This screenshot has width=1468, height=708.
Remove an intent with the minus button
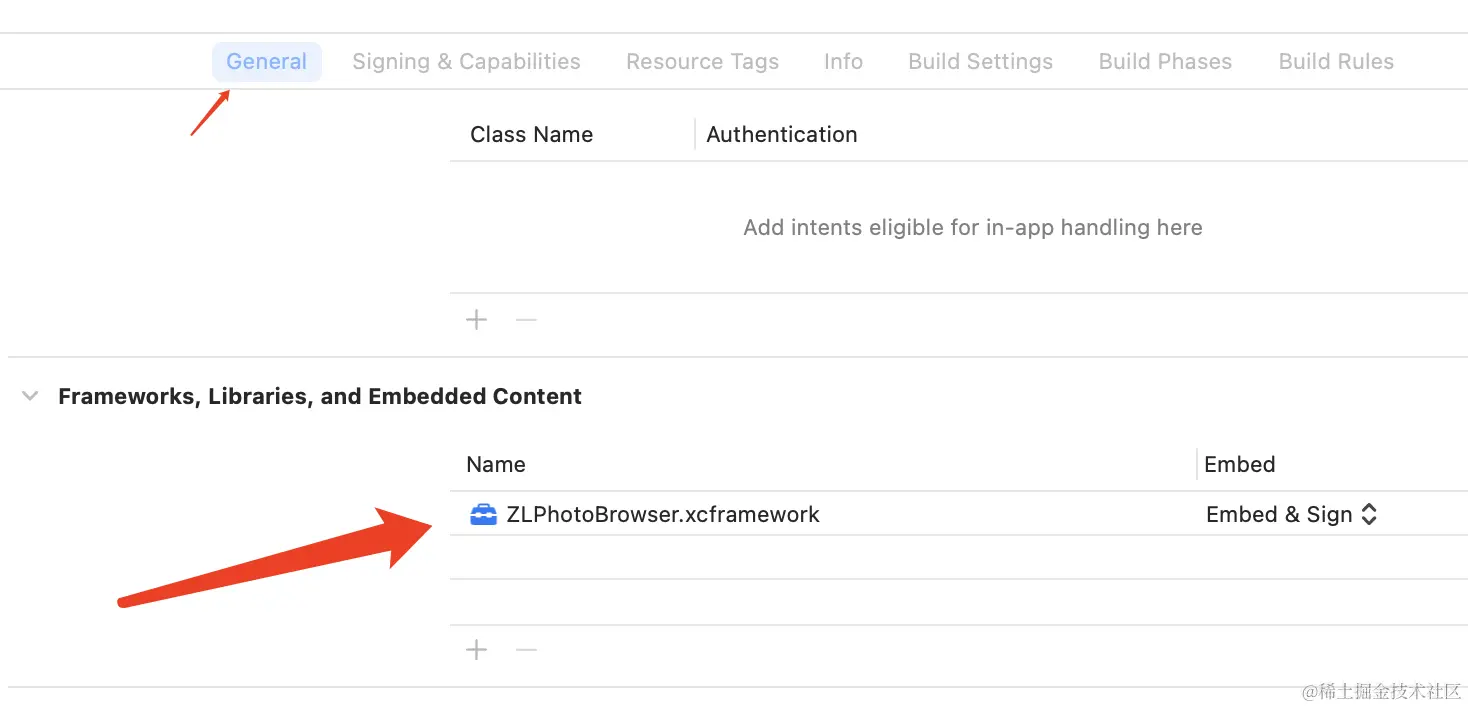click(x=526, y=320)
